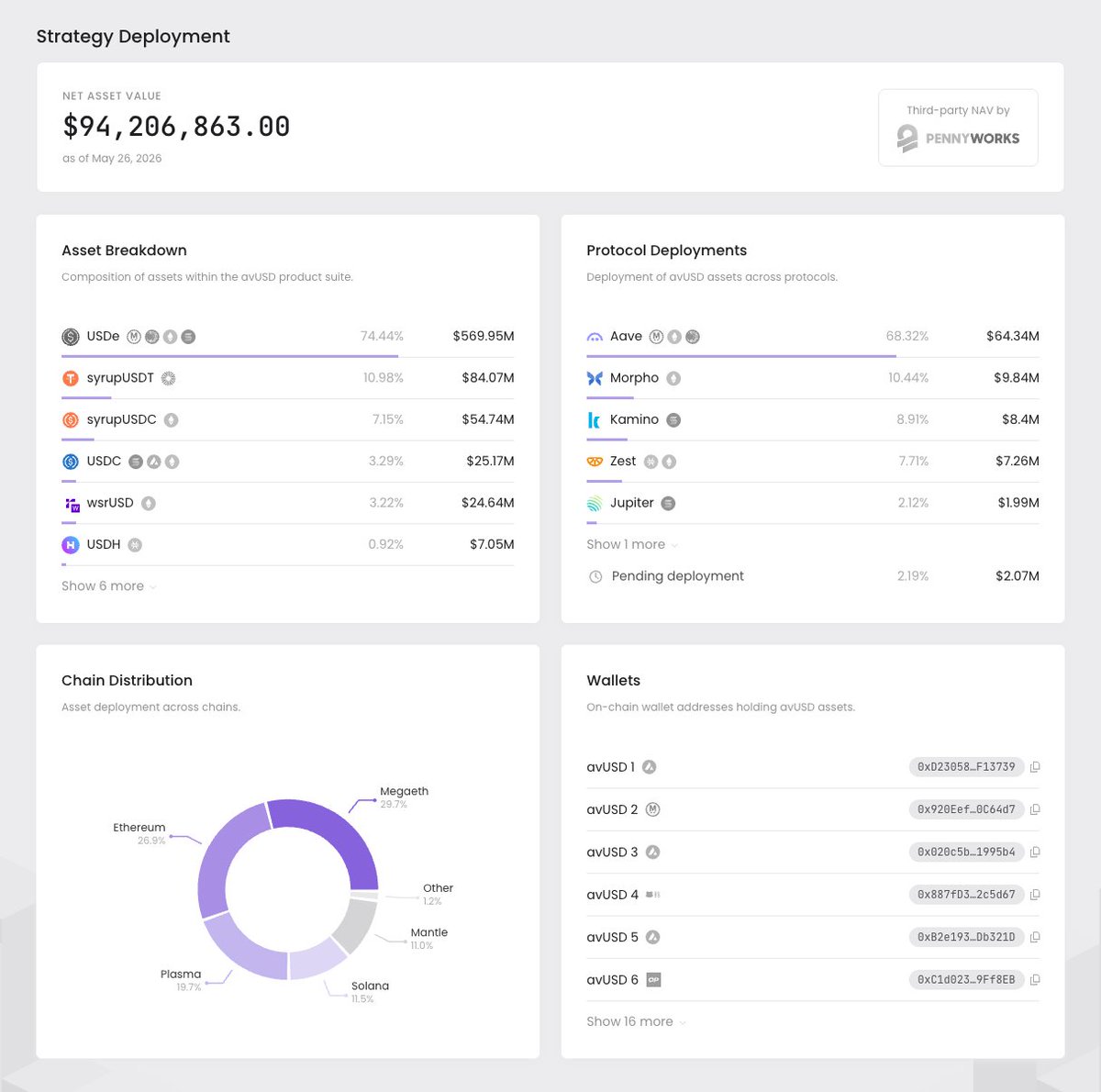Copy the avUSD 5 wallet address
This screenshot has width=1101, height=1092.
pos(1035,937)
